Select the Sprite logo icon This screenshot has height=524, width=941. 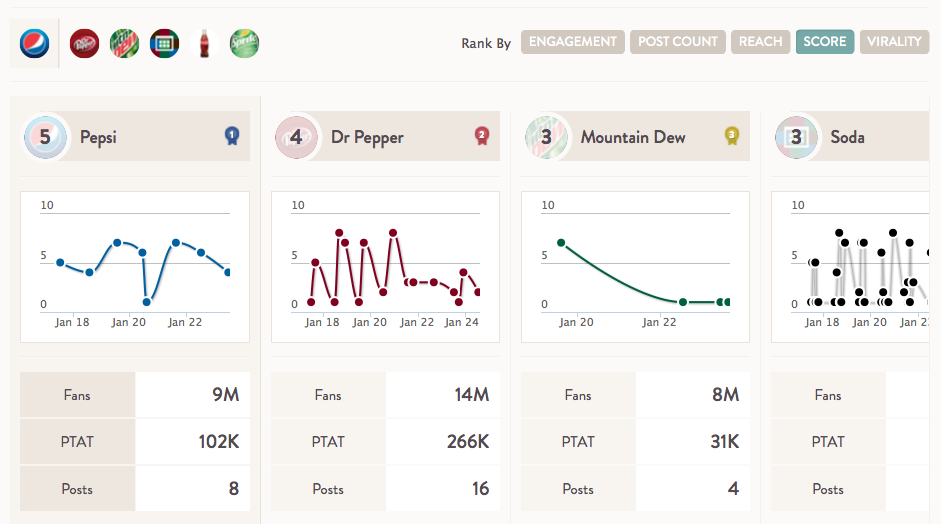[244, 43]
